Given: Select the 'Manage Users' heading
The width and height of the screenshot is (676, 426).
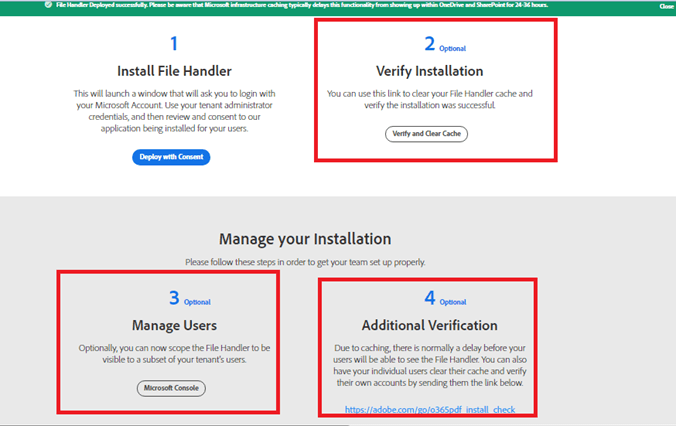Looking at the screenshot, I should 174,325.
